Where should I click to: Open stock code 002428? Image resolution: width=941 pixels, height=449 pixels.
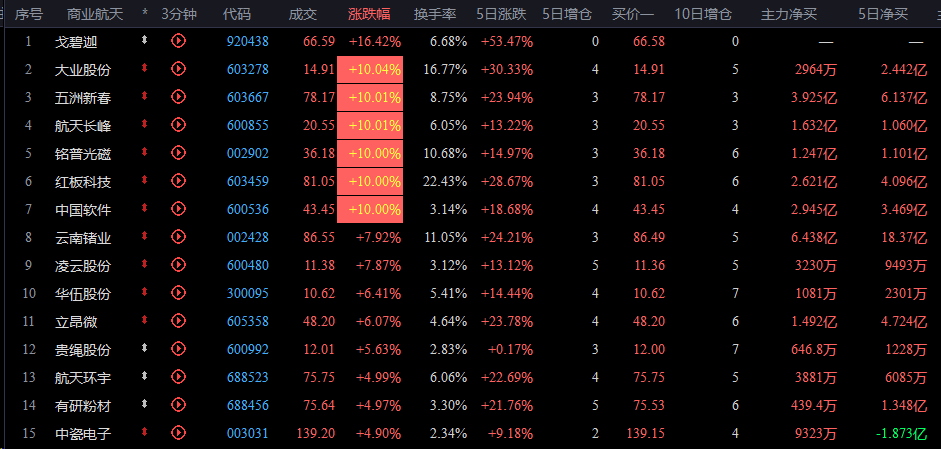click(x=248, y=238)
